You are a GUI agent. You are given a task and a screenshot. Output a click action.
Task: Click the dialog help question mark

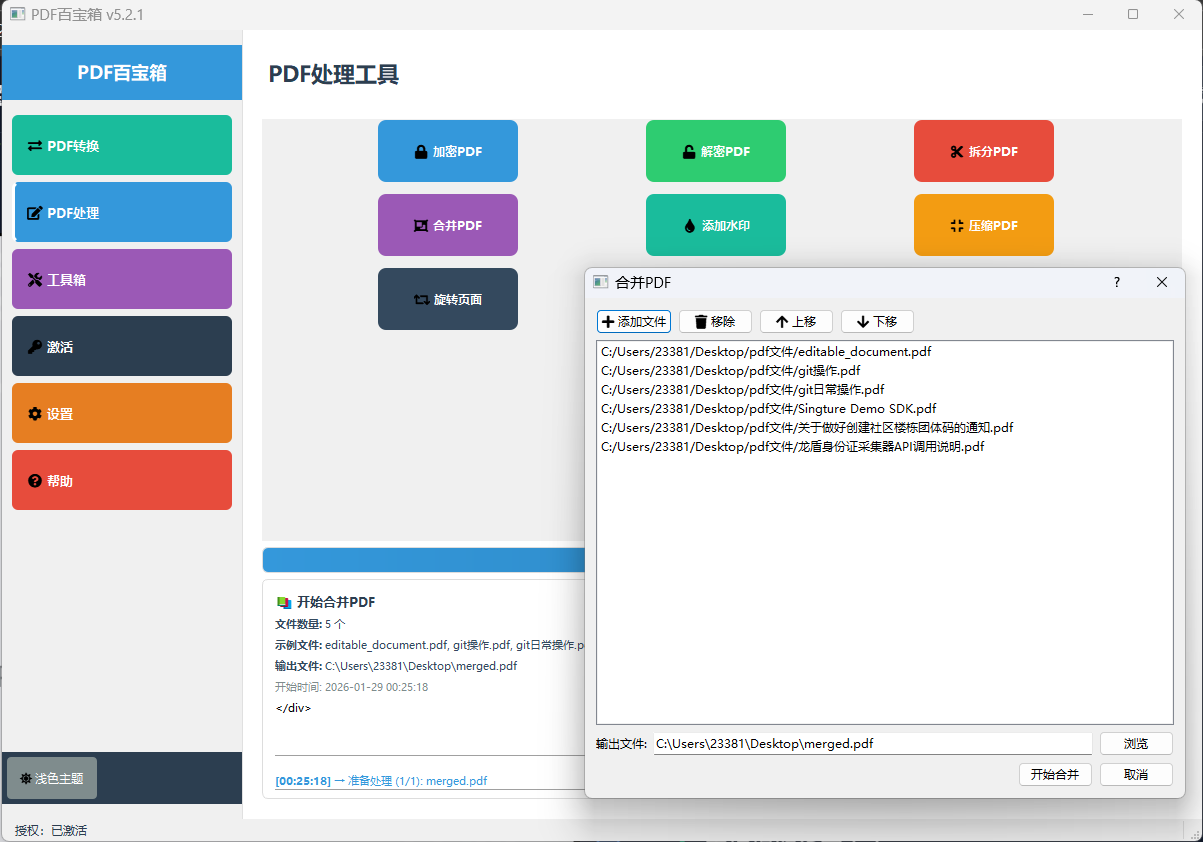[x=1116, y=283]
